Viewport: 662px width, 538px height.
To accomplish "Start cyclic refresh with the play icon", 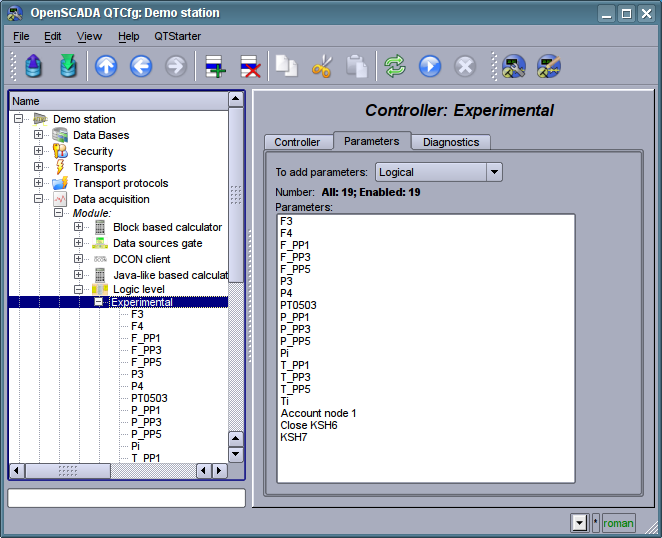I will [x=430, y=66].
